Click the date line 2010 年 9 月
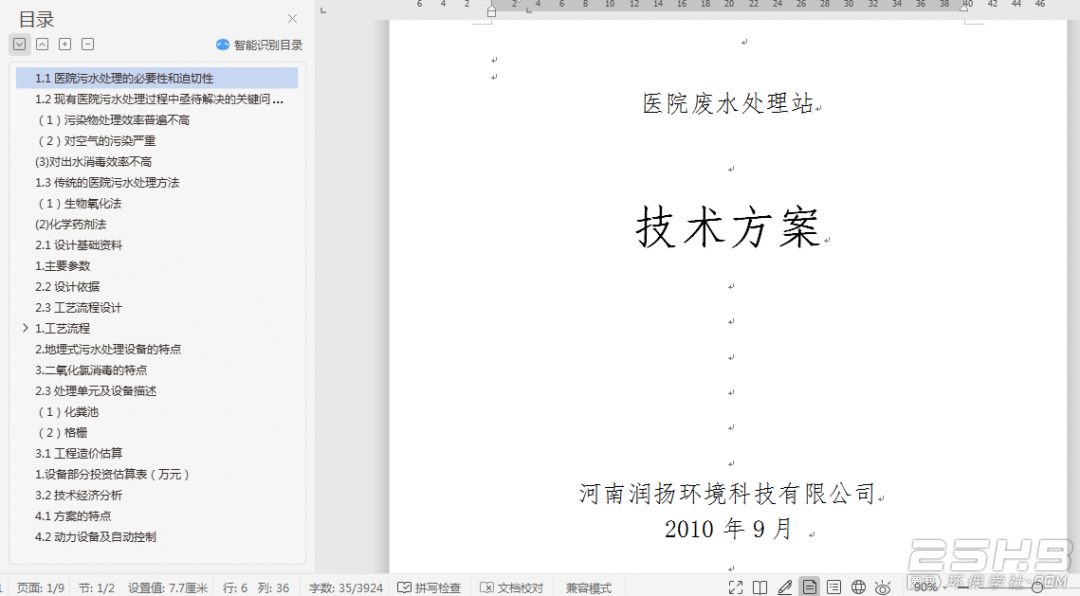 point(729,528)
